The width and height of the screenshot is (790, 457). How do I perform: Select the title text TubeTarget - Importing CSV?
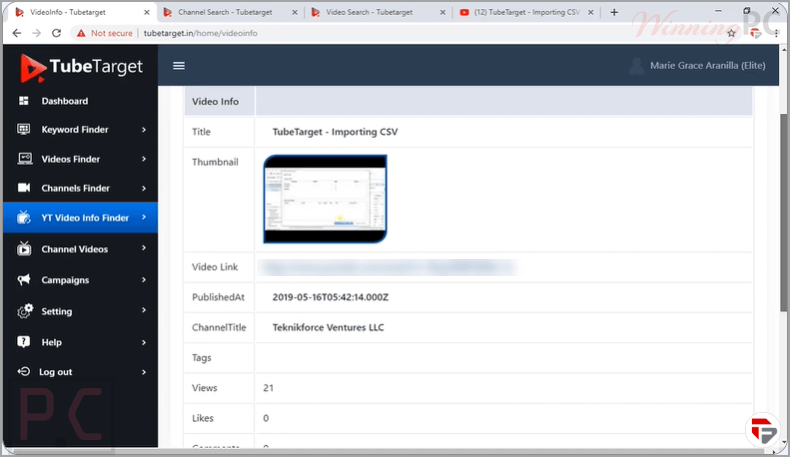point(335,132)
